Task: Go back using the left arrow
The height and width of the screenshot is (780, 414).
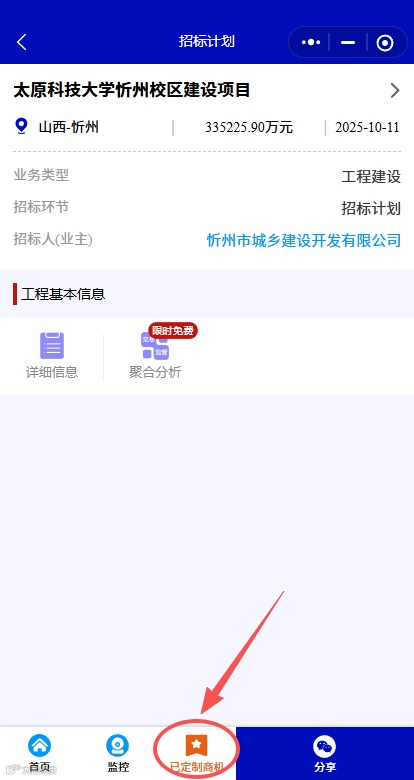Action: 22,42
